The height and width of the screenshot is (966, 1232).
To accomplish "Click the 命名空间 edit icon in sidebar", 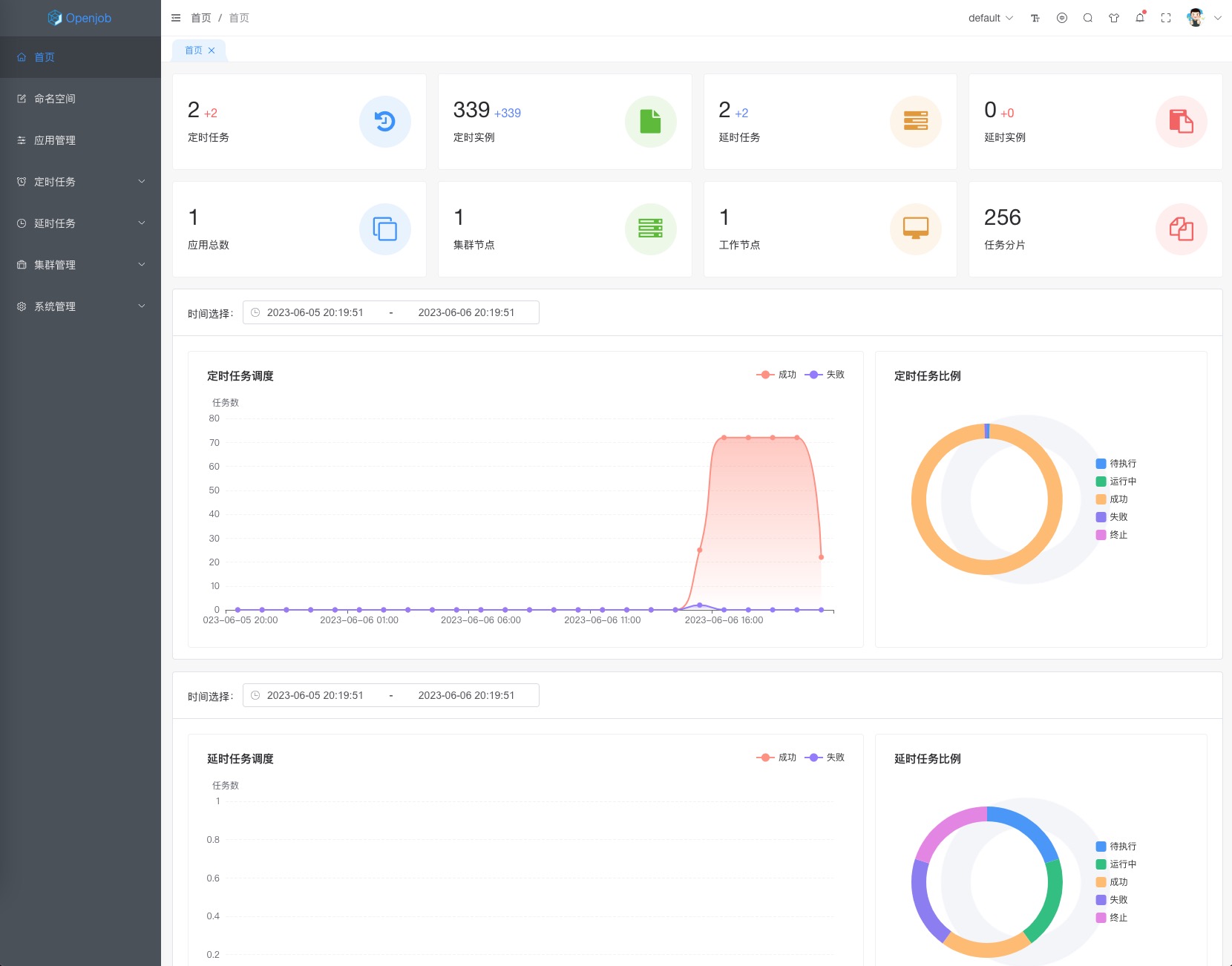I will tap(22, 99).
